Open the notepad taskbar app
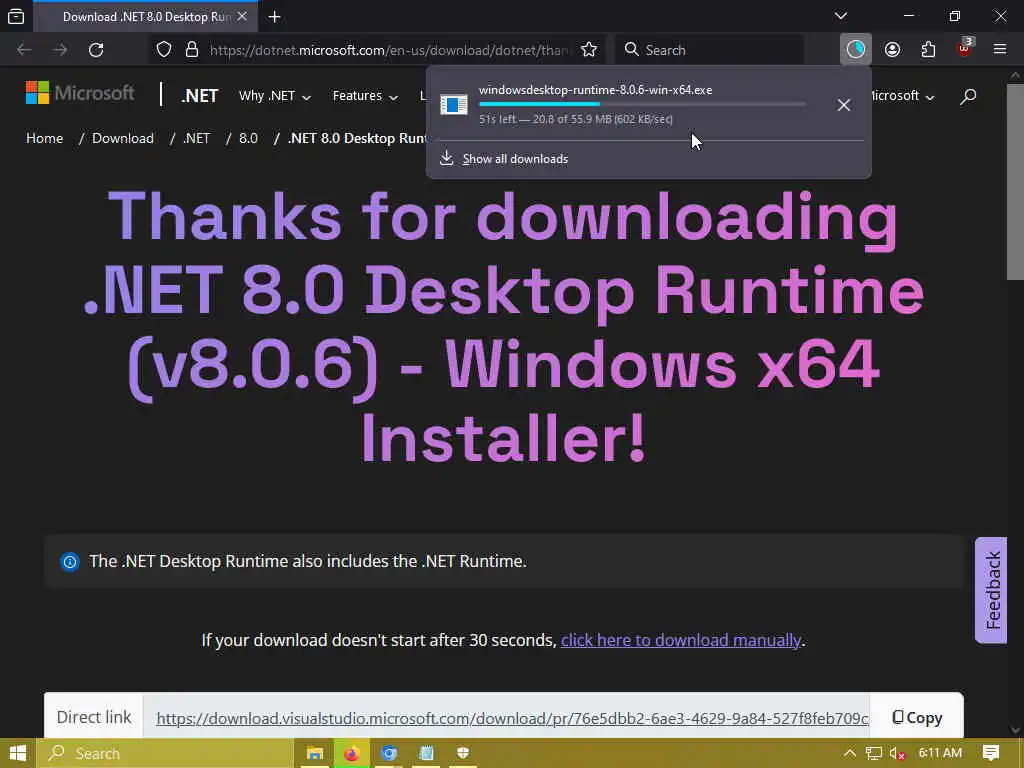Image resolution: width=1024 pixels, height=768 pixels. [426, 754]
